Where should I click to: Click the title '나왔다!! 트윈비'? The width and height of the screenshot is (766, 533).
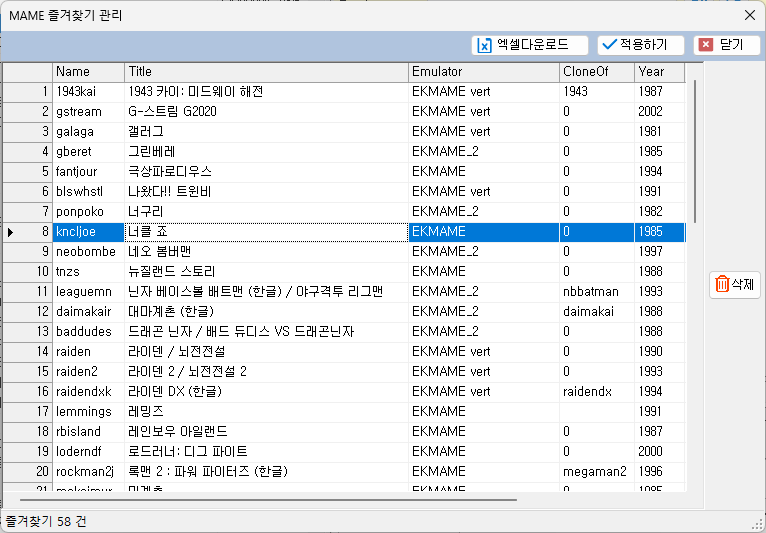click(170, 192)
